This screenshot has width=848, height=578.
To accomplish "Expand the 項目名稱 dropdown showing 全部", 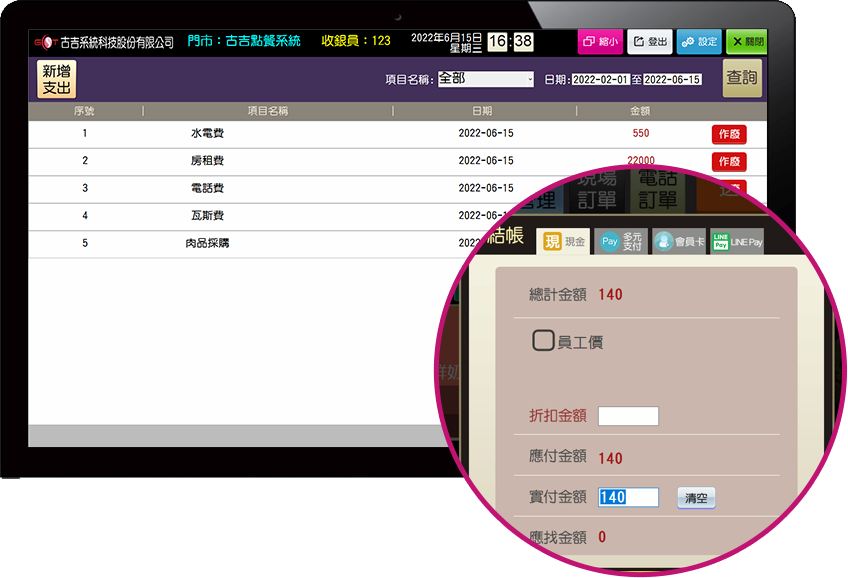I will click(x=486, y=79).
